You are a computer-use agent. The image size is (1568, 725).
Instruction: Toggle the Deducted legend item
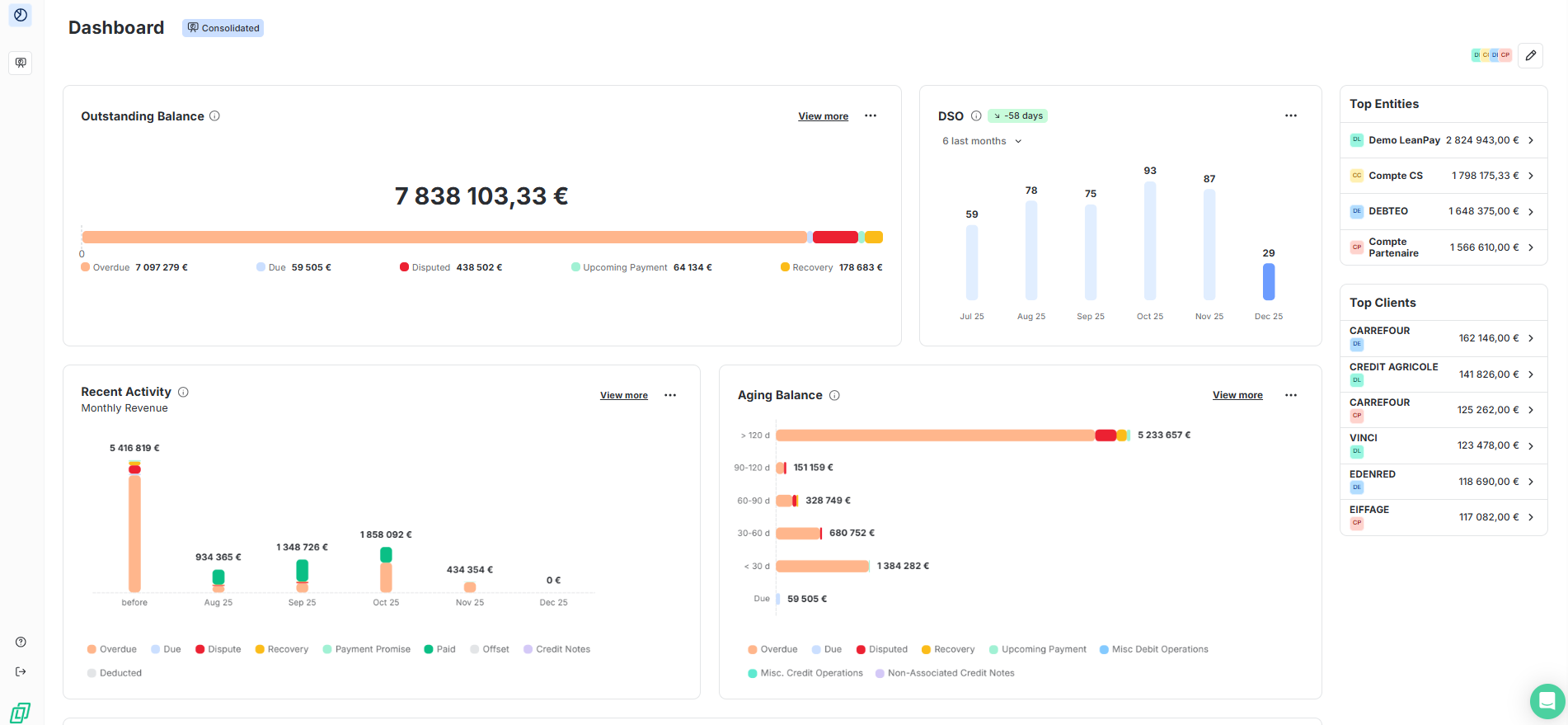115,673
